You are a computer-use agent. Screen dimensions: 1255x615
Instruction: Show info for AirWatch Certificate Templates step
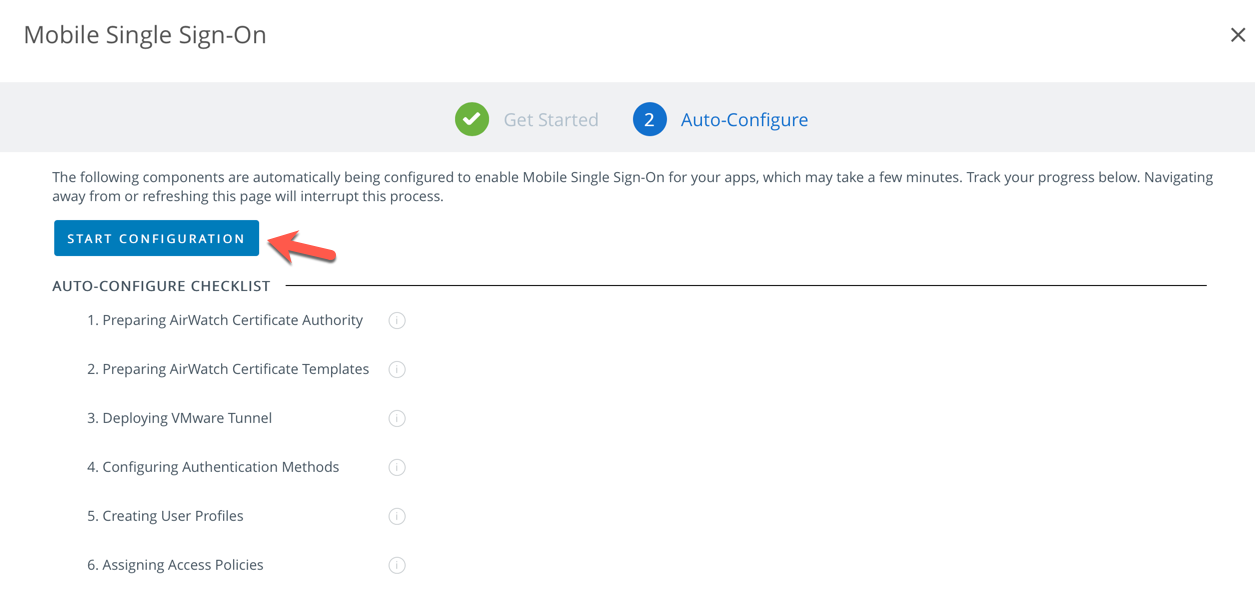(x=397, y=370)
